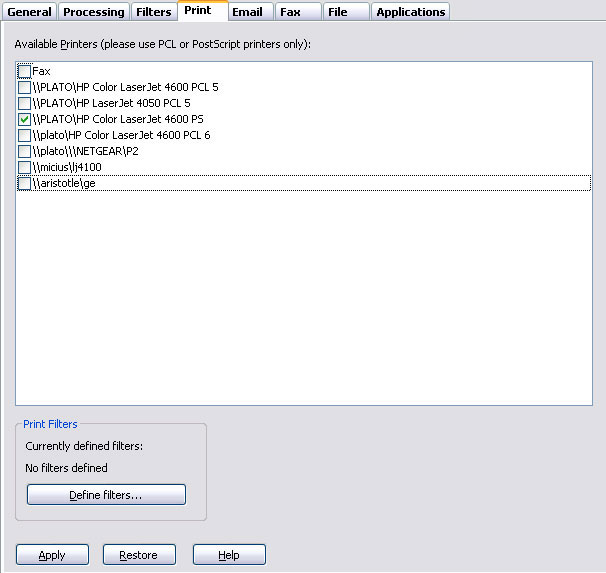Go to the Applications tab

coord(410,12)
